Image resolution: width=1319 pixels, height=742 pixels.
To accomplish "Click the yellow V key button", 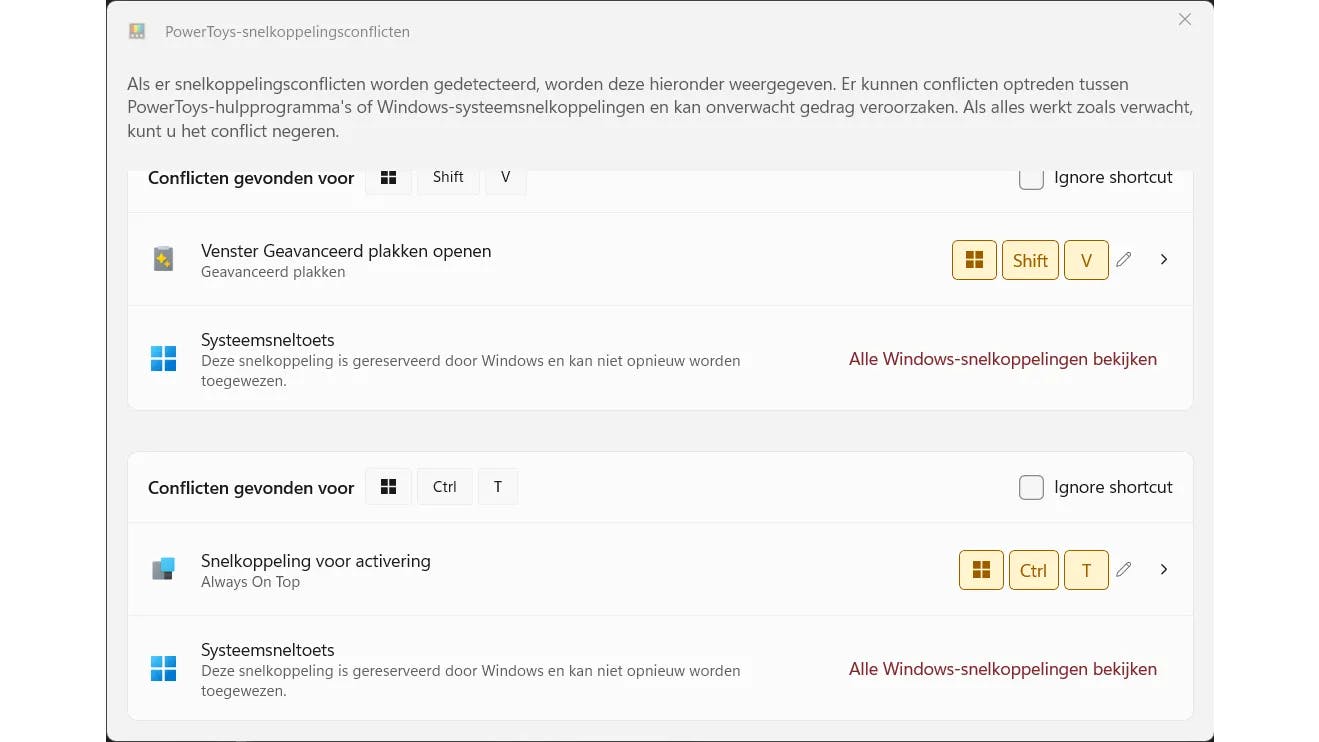I will point(1086,260).
